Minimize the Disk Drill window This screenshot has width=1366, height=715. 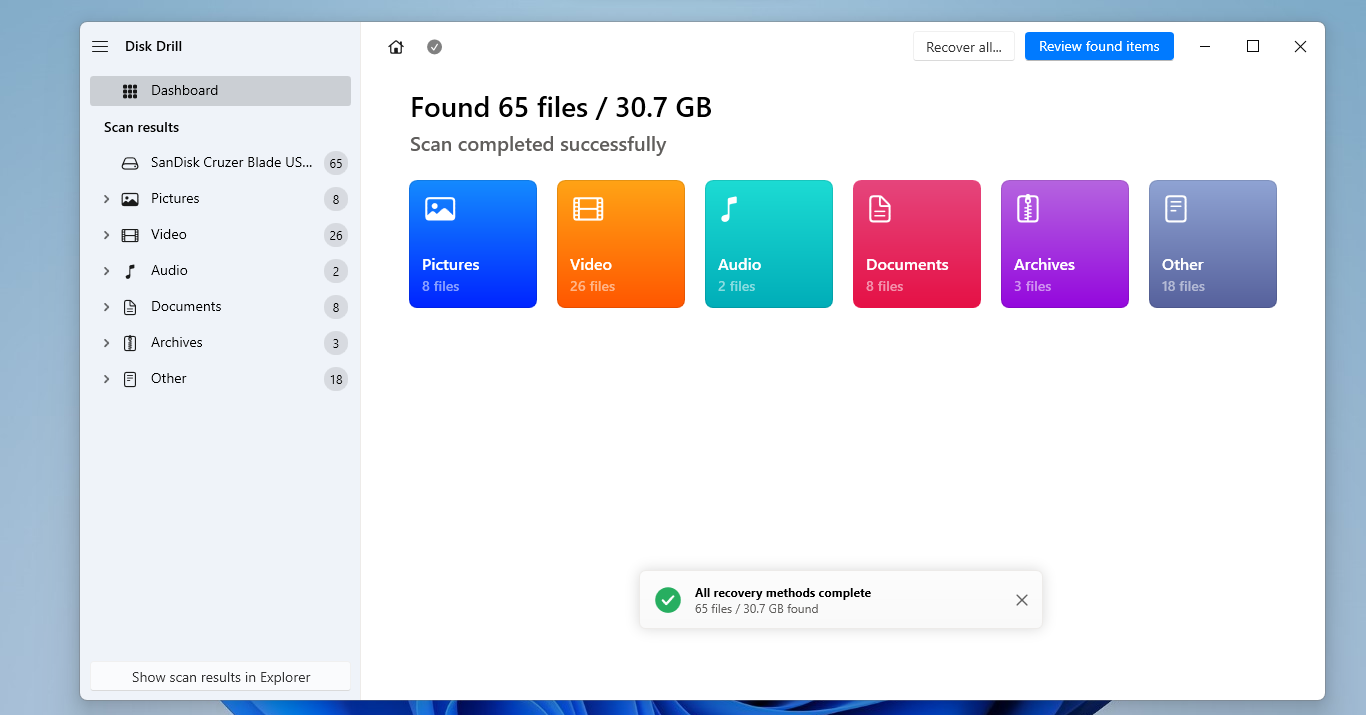[x=1206, y=46]
